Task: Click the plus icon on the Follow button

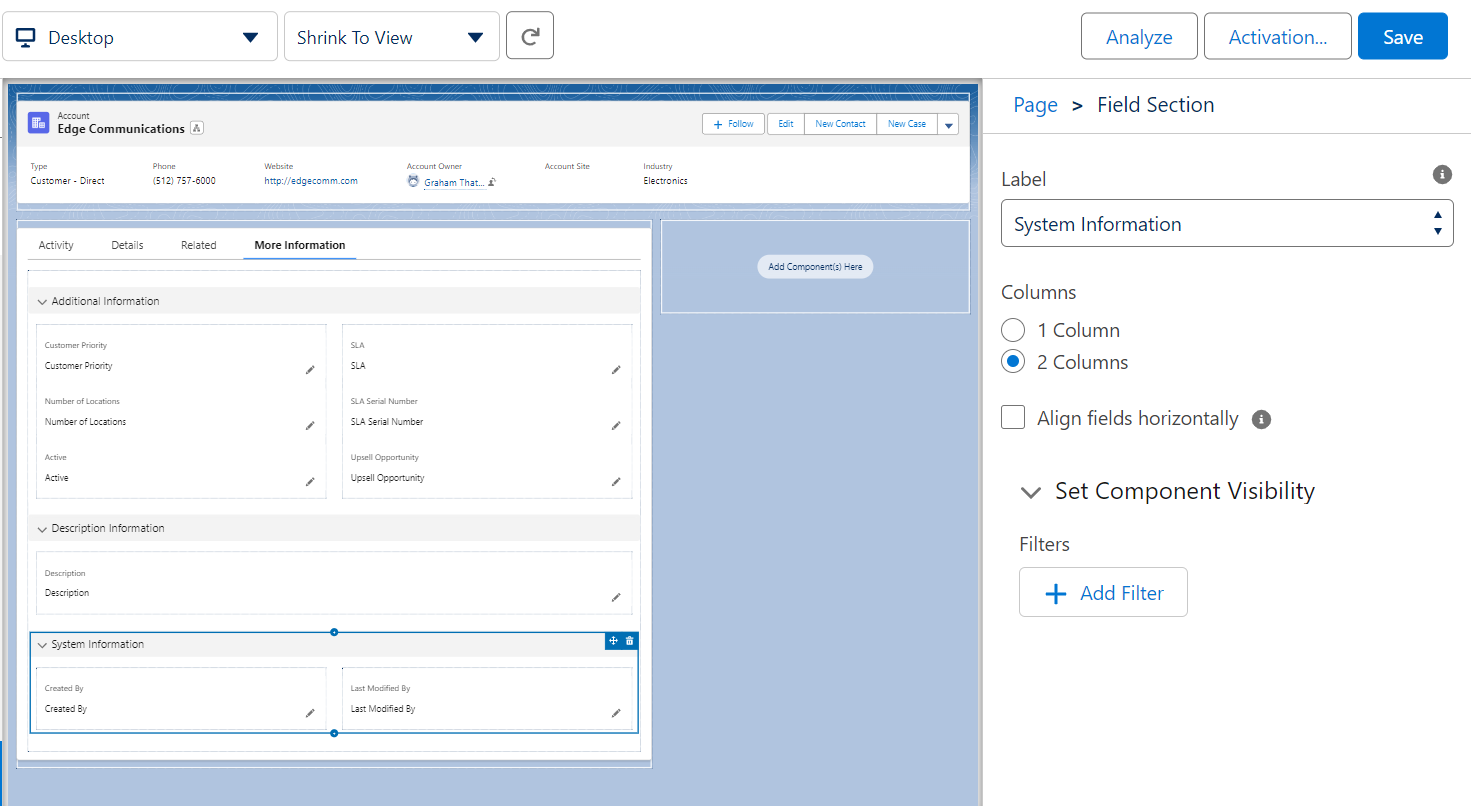Action: [717, 124]
